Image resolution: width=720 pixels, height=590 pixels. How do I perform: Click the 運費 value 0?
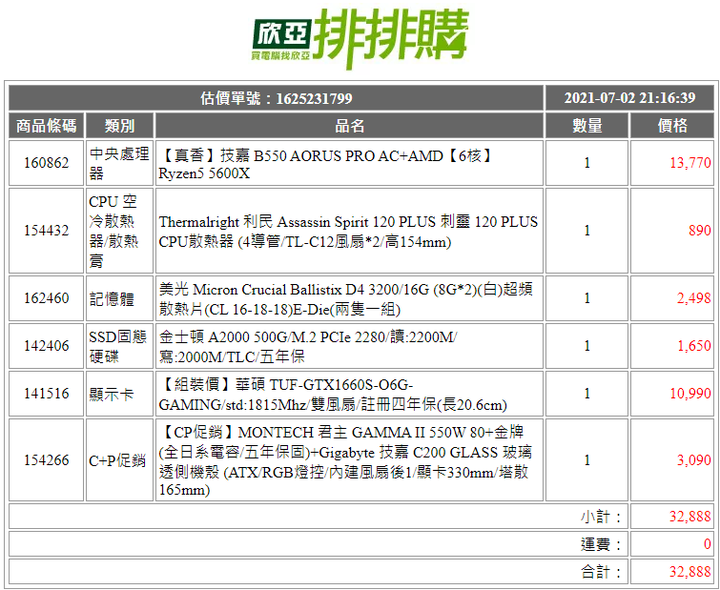tap(708, 544)
